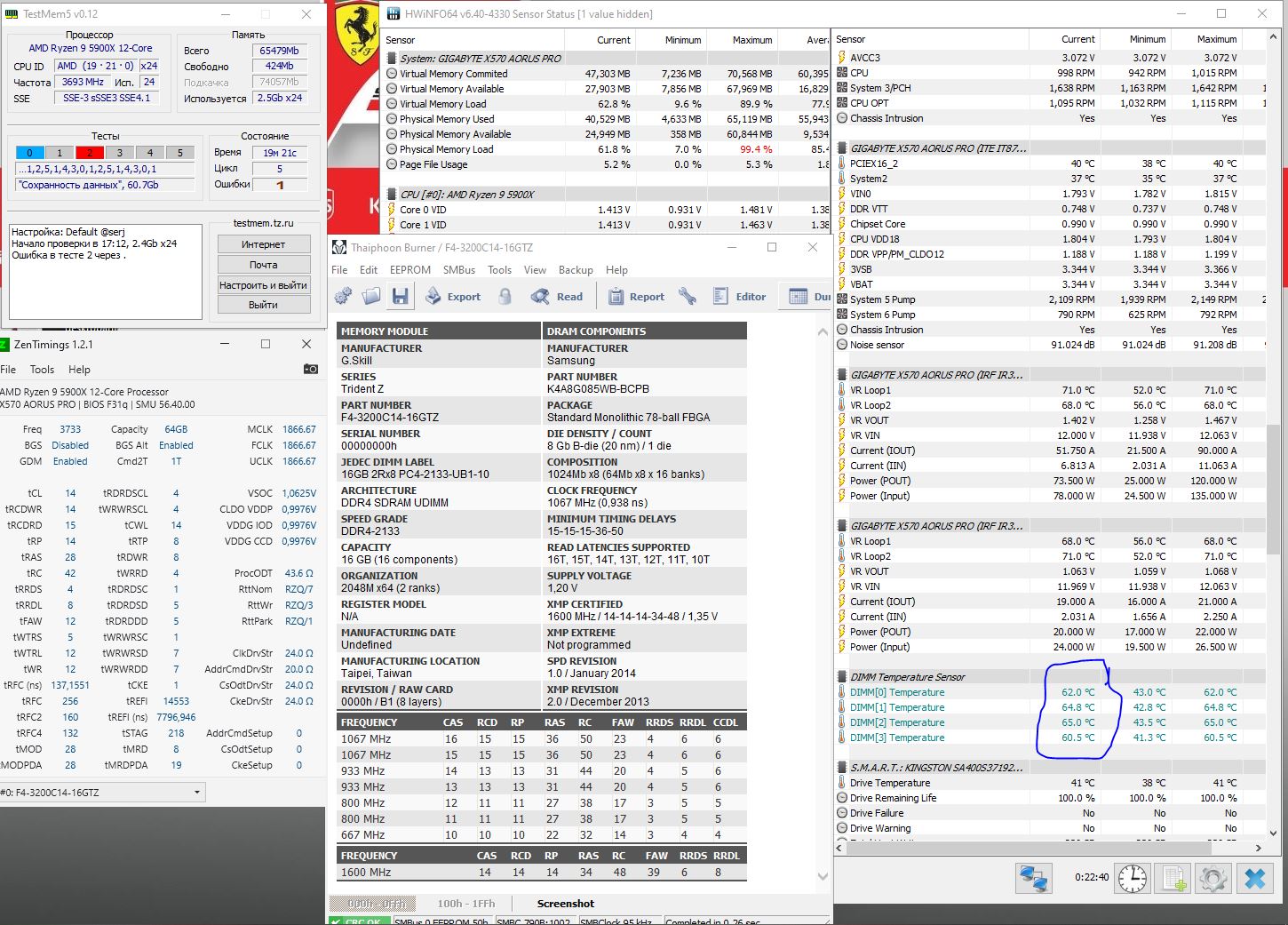The height and width of the screenshot is (925, 1288).
Task: Open the EEPROM menu in Thaiphoon Burner
Action: (x=409, y=270)
